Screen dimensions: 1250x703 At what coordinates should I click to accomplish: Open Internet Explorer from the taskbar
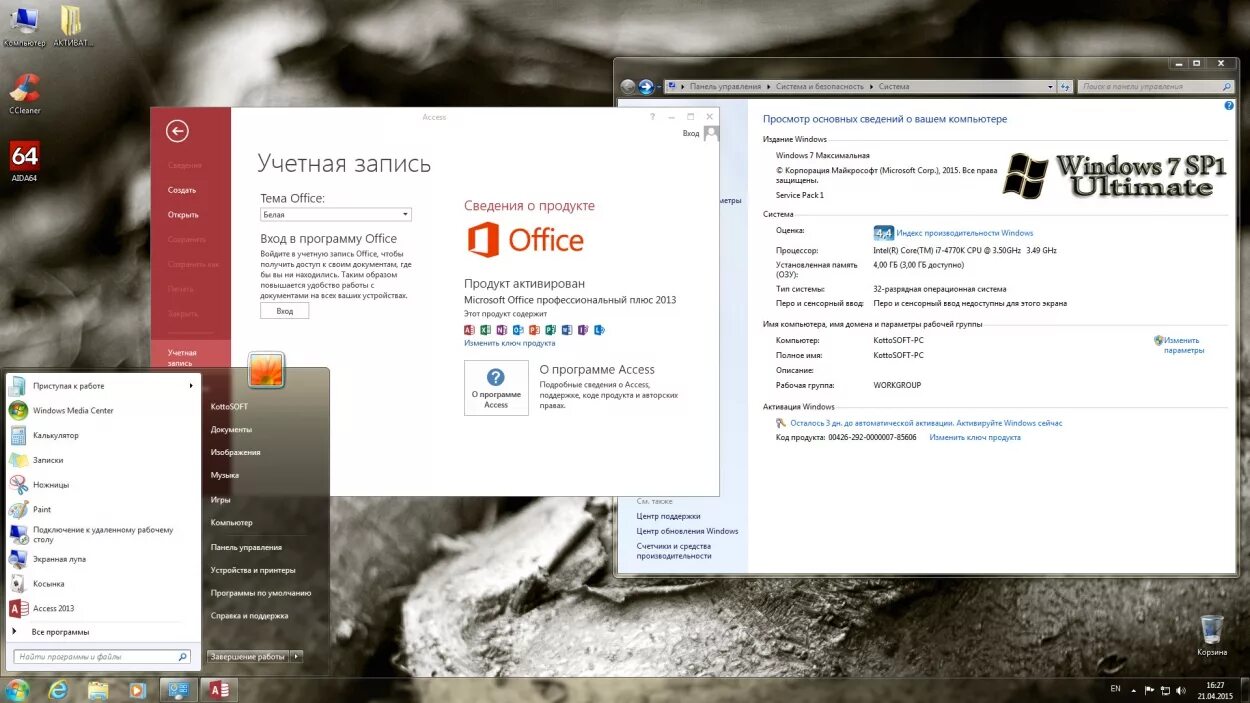pyautogui.click(x=58, y=689)
